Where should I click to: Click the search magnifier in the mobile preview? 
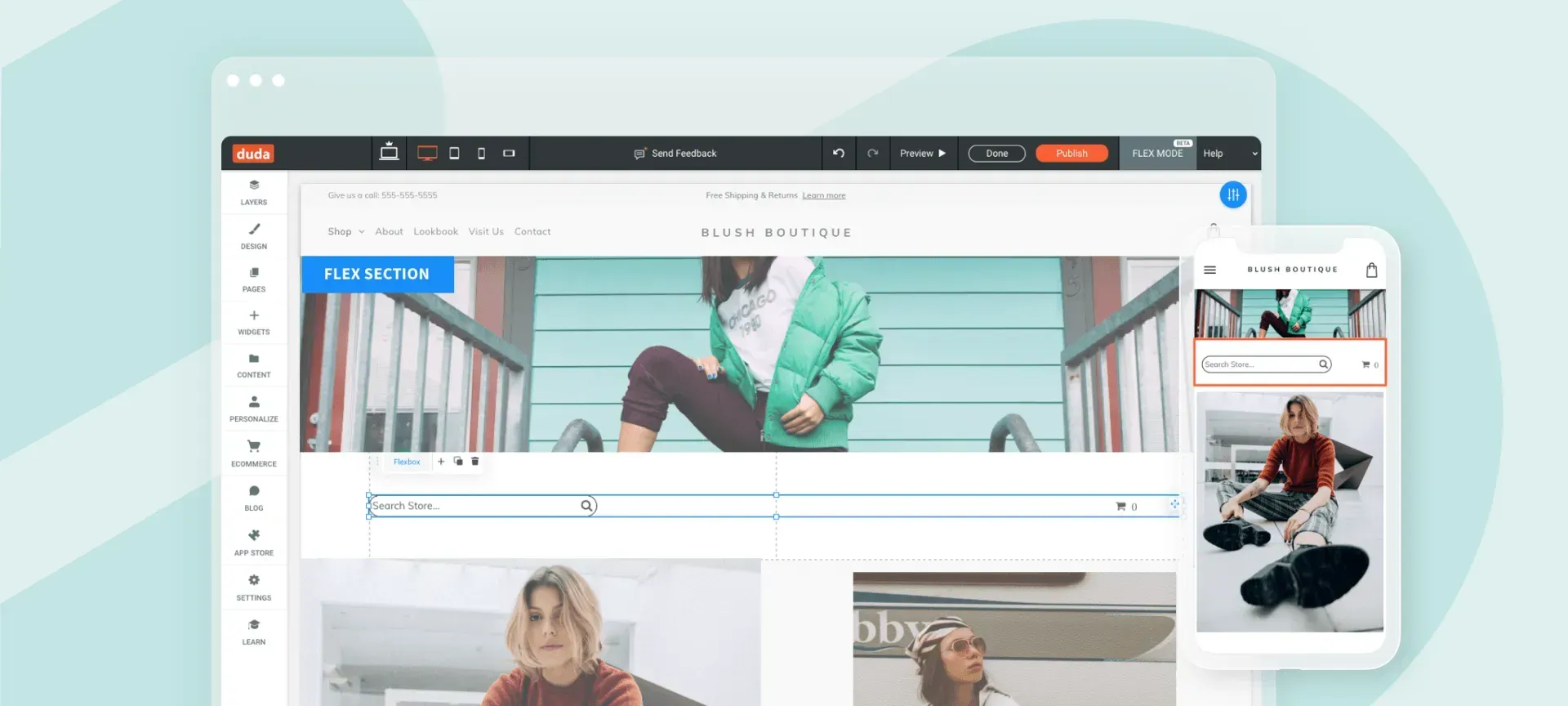[x=1323, y=364]
